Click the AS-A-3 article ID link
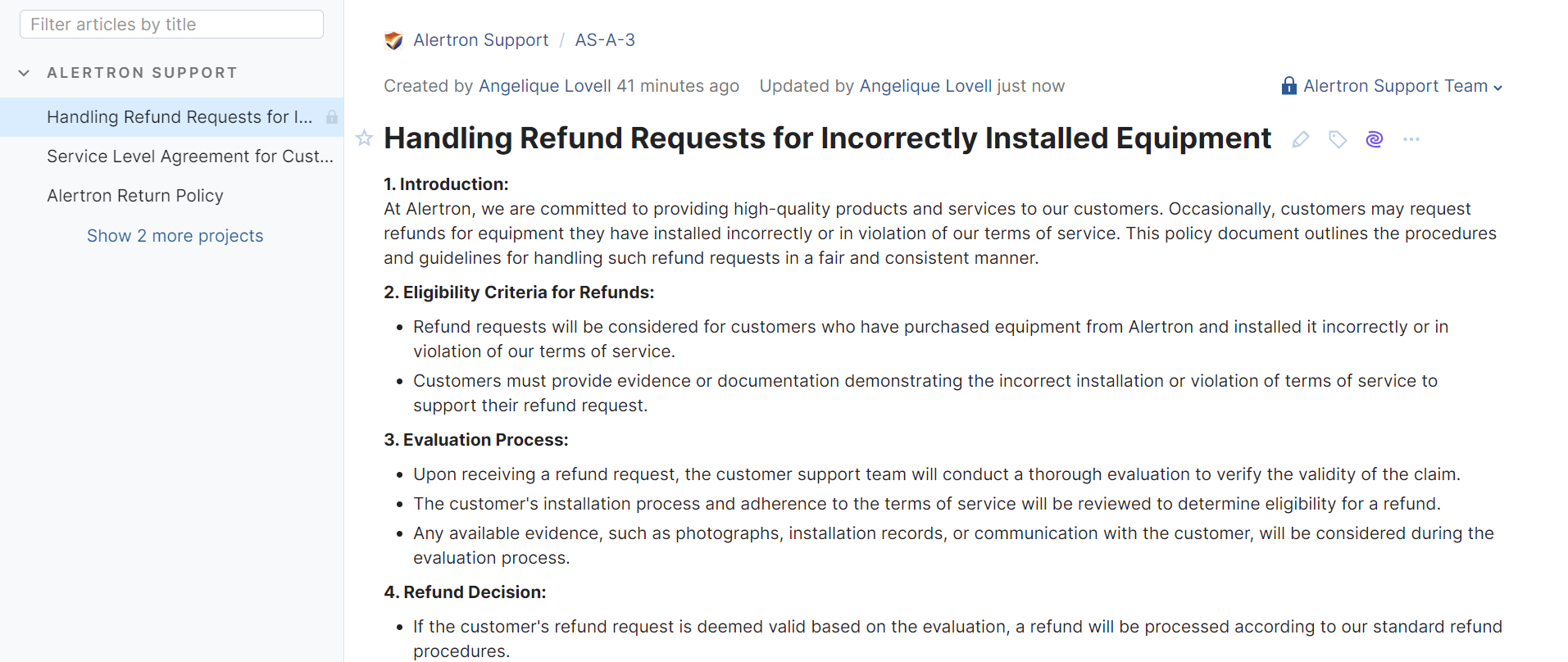Image resolution: width=1568 pixels, height=662 pixels. point(605,40)
